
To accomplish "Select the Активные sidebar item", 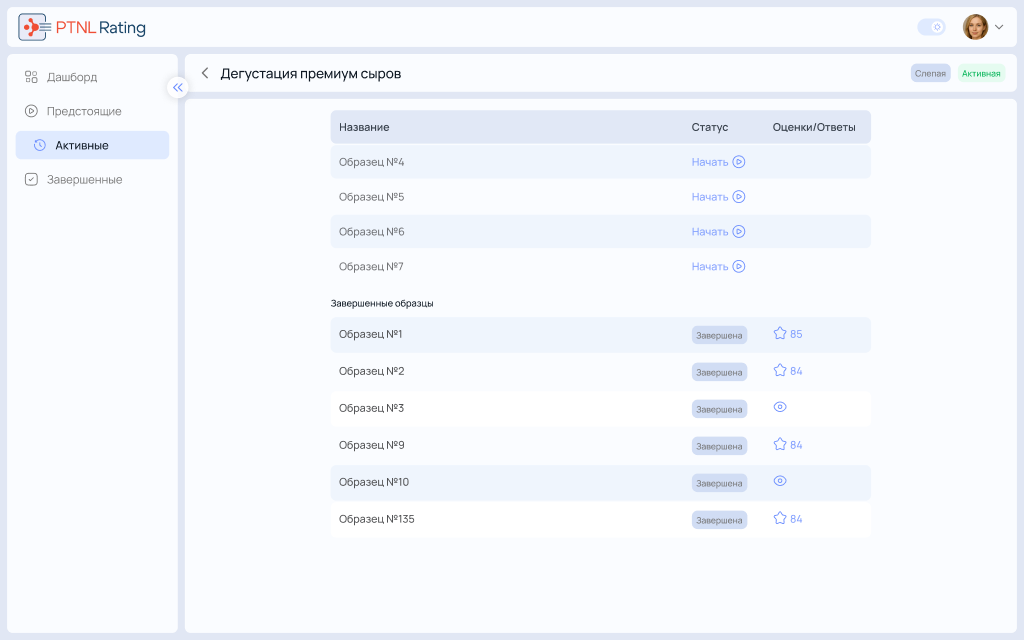I will [92, 145].
